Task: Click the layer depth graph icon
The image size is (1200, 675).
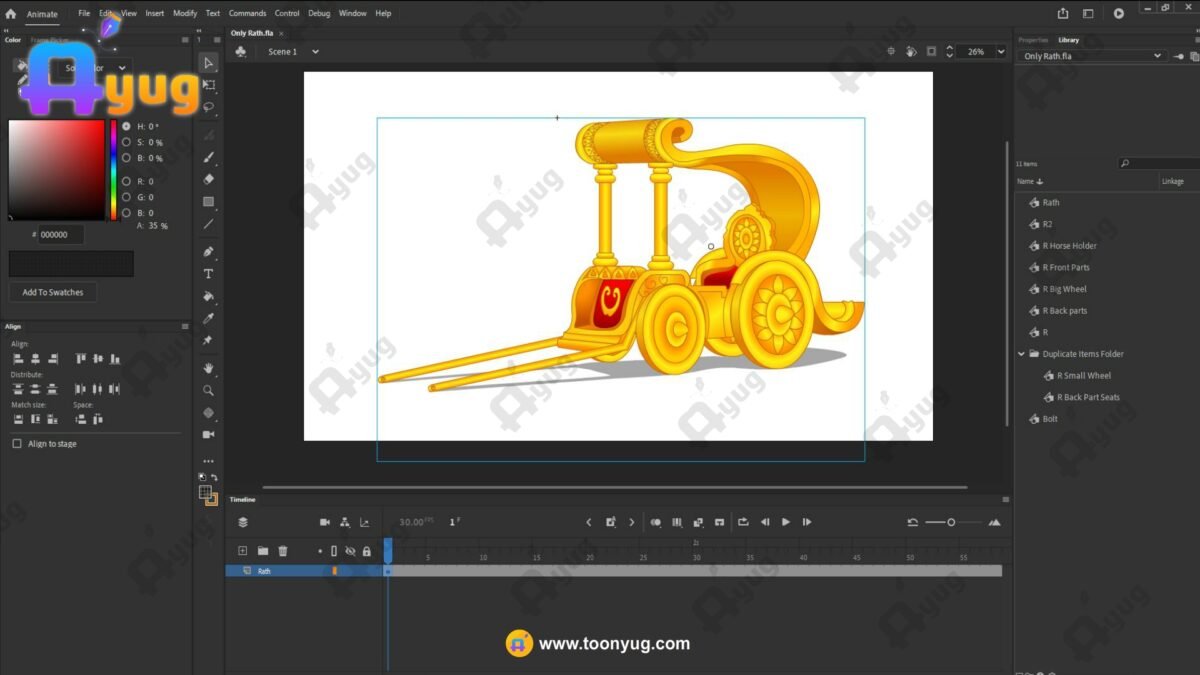Action: pos(364,522)
